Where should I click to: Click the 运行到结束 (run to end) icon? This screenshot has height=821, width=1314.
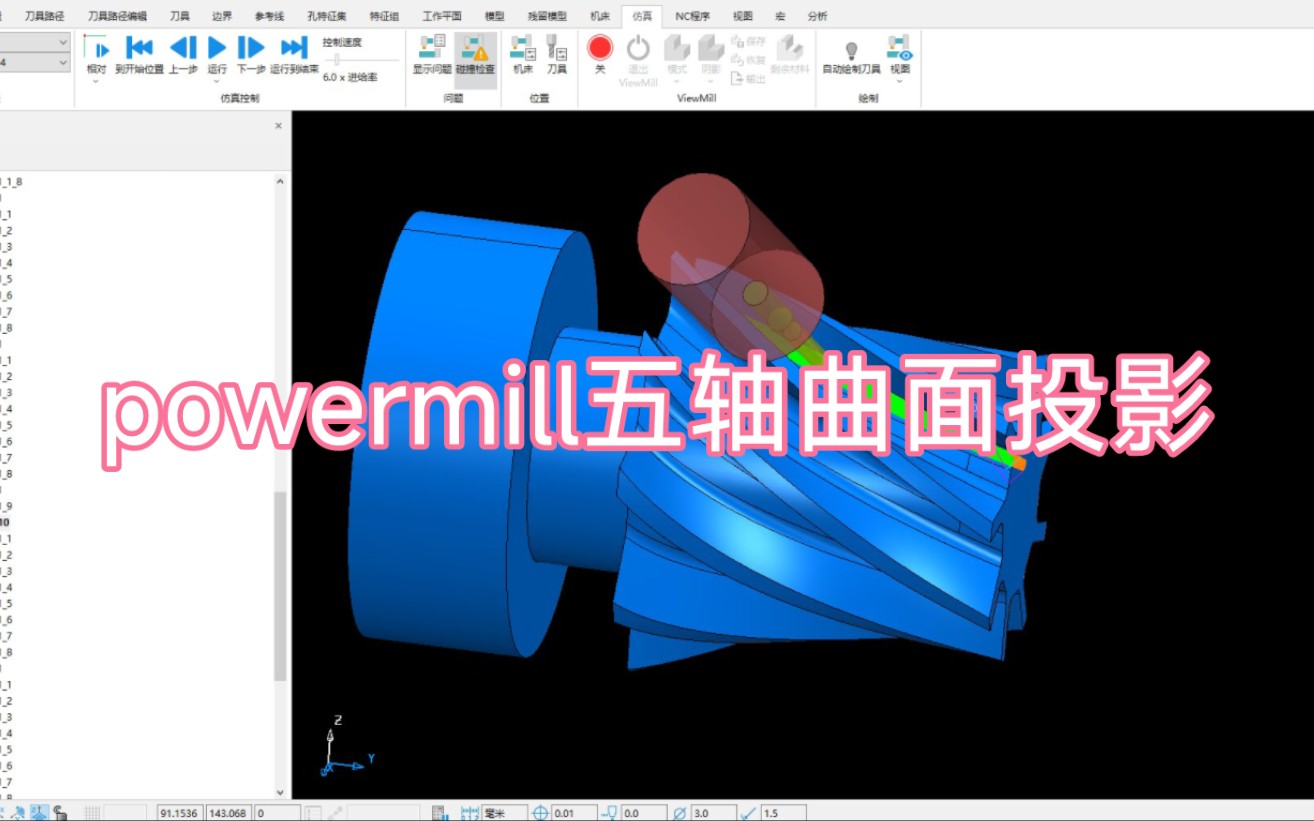[294, 47]
